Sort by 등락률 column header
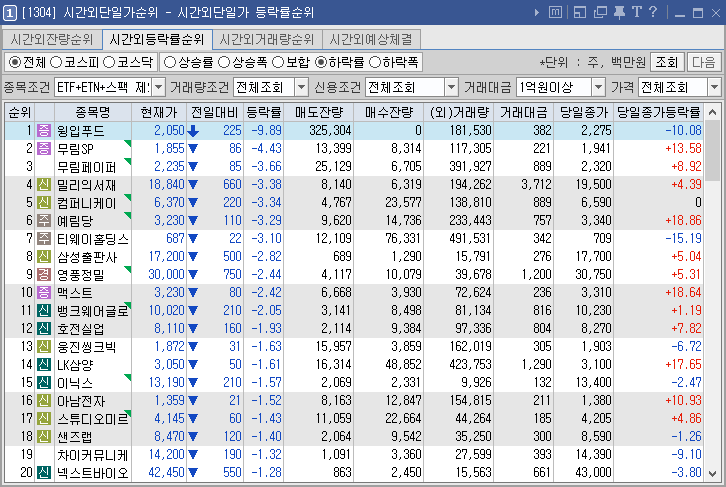Viewport: 726px width, 487px height. (263, 112)
